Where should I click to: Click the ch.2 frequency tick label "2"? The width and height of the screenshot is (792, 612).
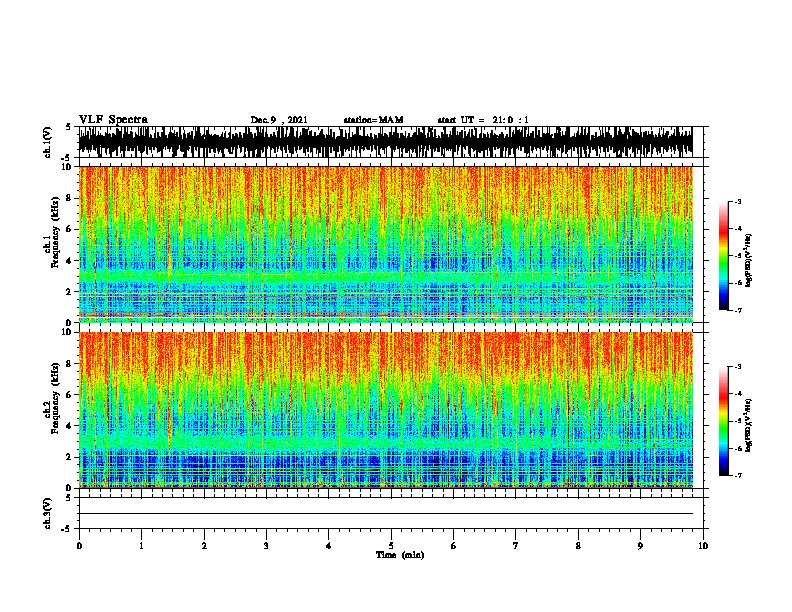click(70, 457)
